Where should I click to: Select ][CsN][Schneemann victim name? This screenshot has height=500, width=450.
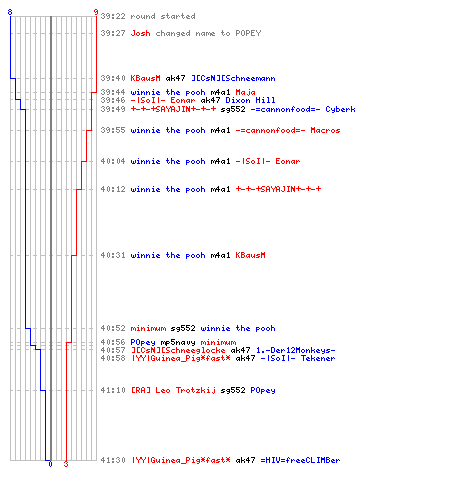tap(233, 78)
